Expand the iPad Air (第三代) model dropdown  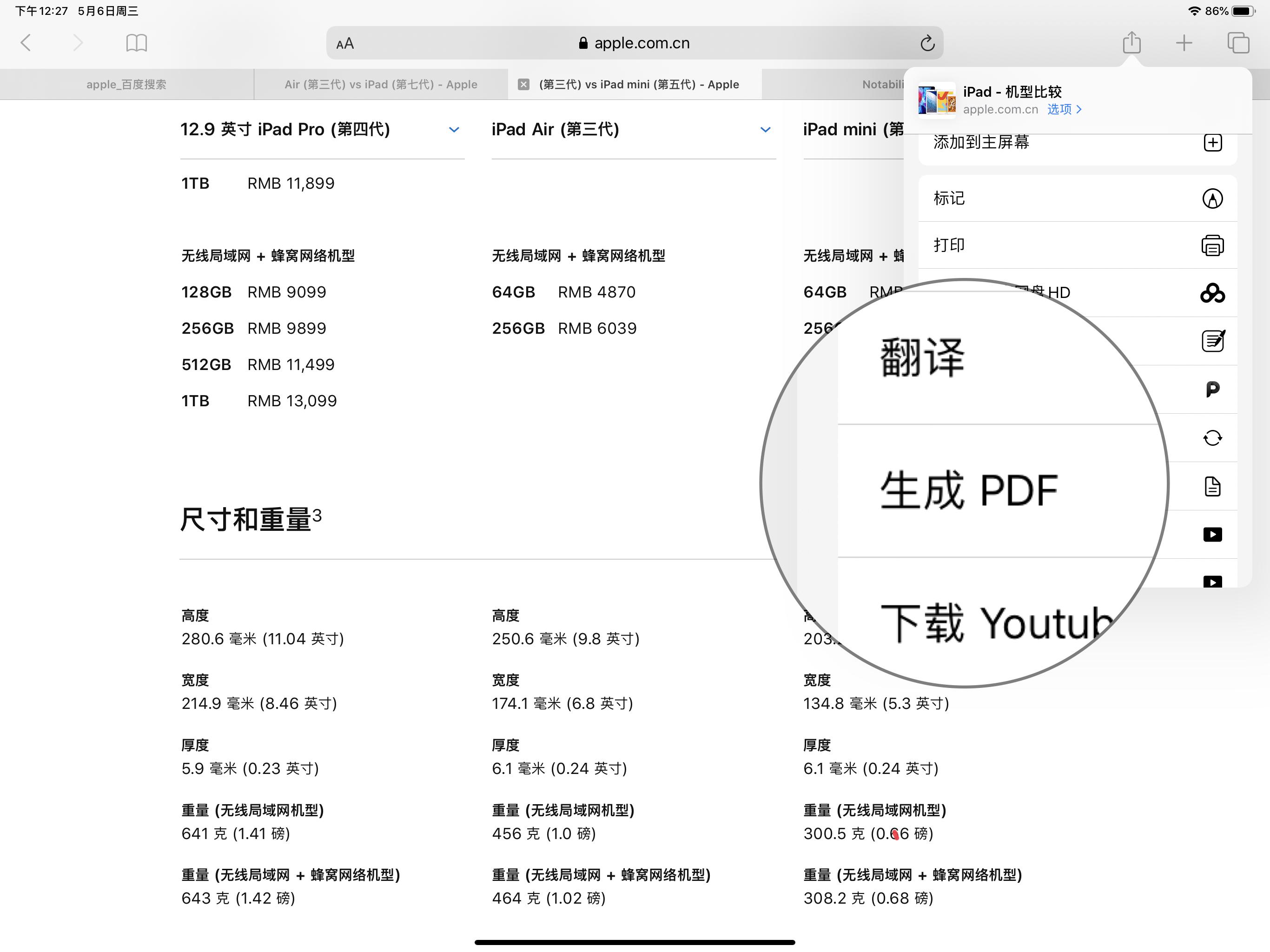tap(765, 130)
